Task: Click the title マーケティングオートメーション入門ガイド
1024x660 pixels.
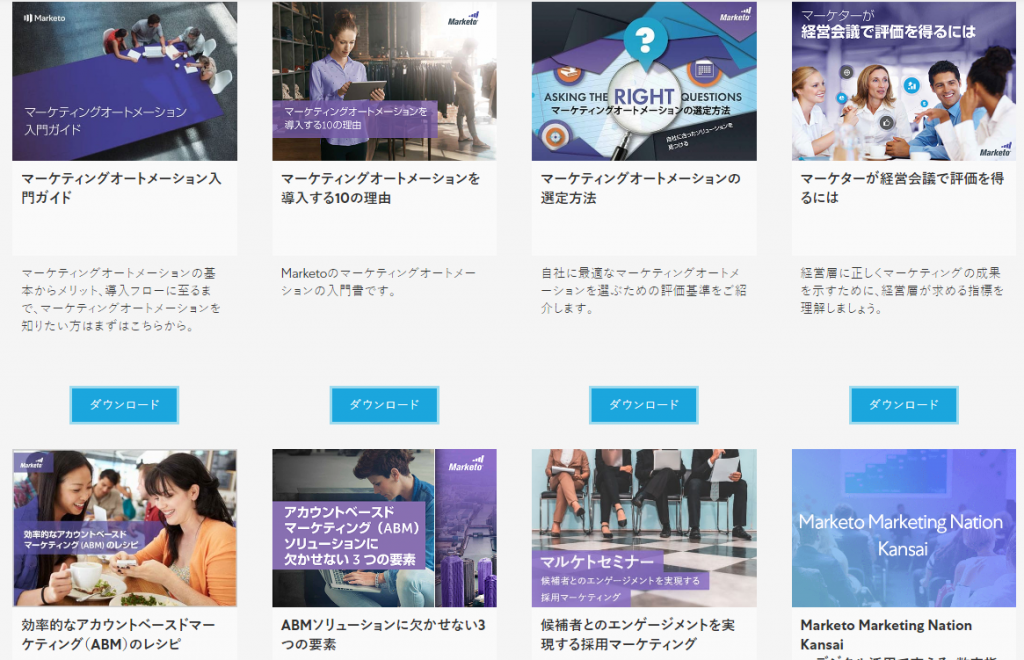Action: coord(121,188)
